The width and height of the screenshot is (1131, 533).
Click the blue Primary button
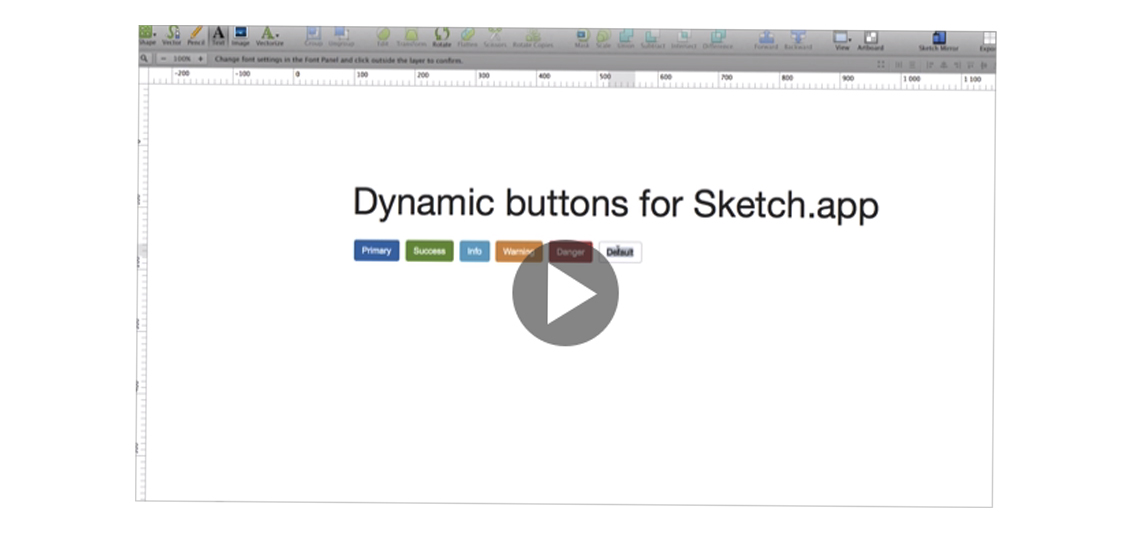[x=377, y=250]
